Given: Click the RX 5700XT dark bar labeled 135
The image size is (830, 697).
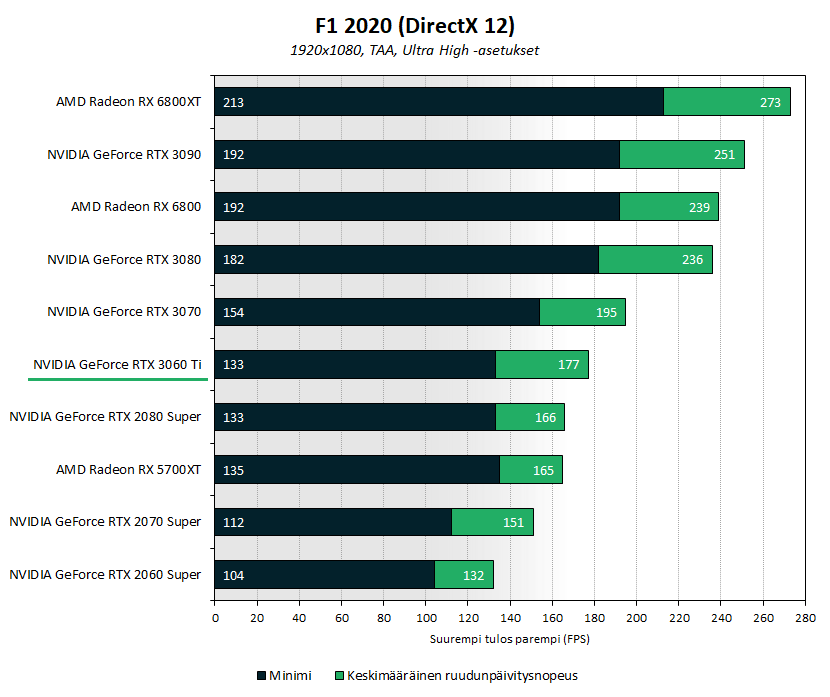Looking at the screenshot, I should coord(357,470).
